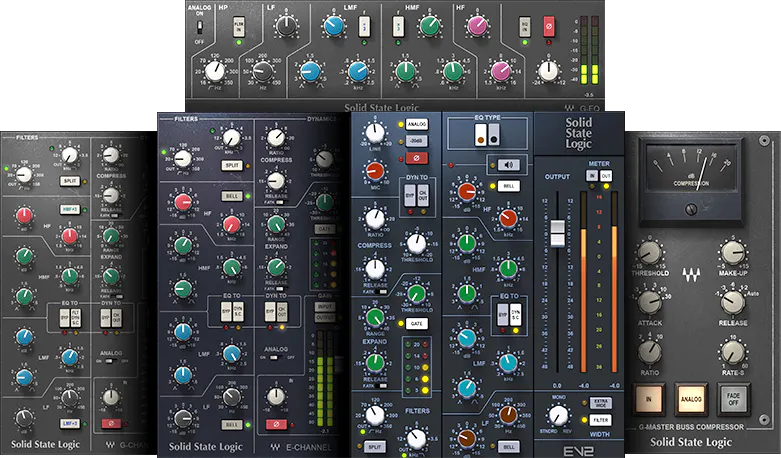Screen dimensions: 781x458
Task: Click E-Channel GAIN INPUT button
Action: [x=324, y=307]
